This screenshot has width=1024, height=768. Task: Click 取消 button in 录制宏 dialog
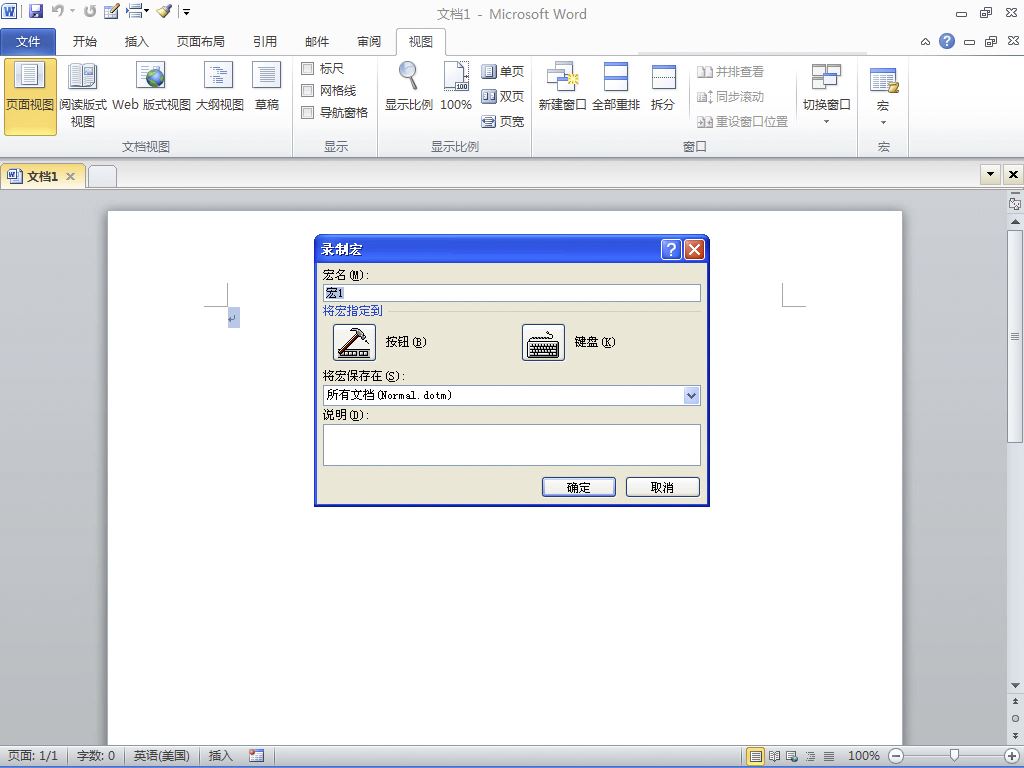pyautogui.click(x=662, y=487)
